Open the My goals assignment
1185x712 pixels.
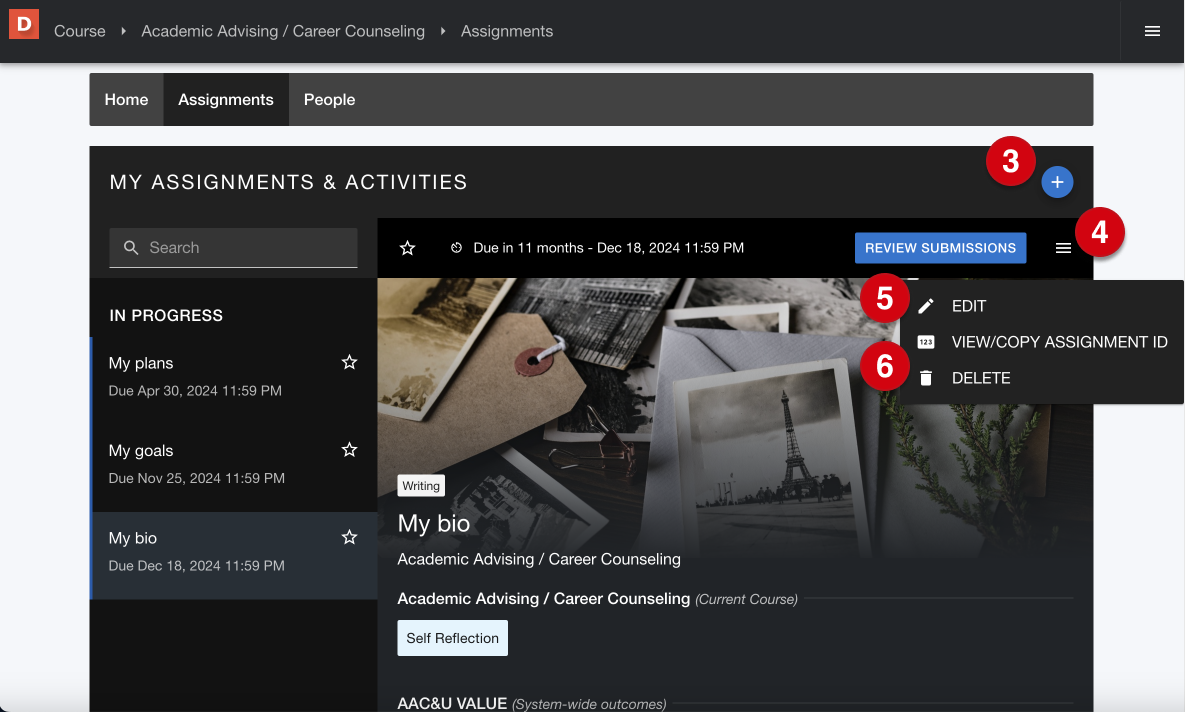tap(234, 463)
